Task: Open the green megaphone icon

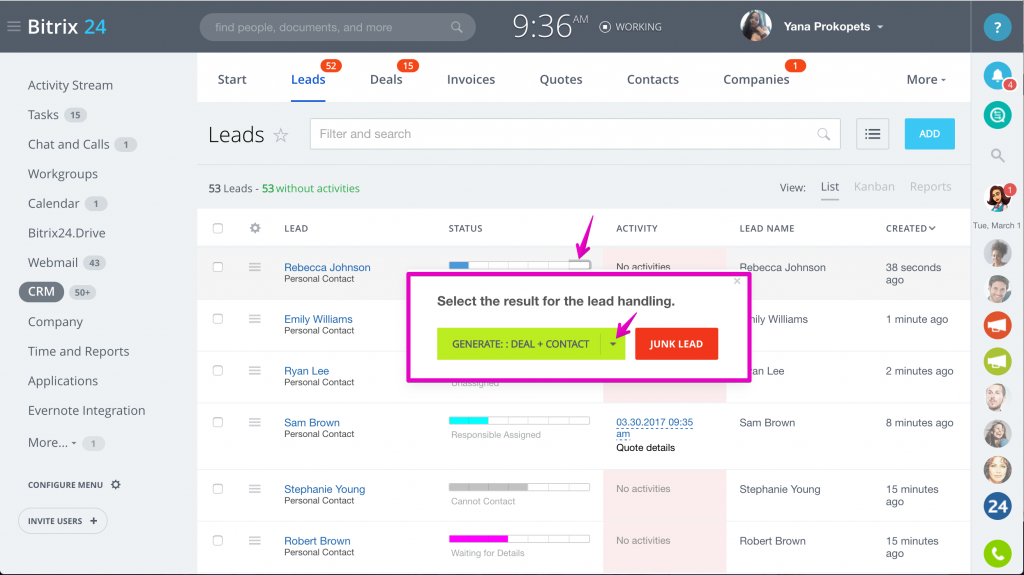Action: [x=997, y=361]
